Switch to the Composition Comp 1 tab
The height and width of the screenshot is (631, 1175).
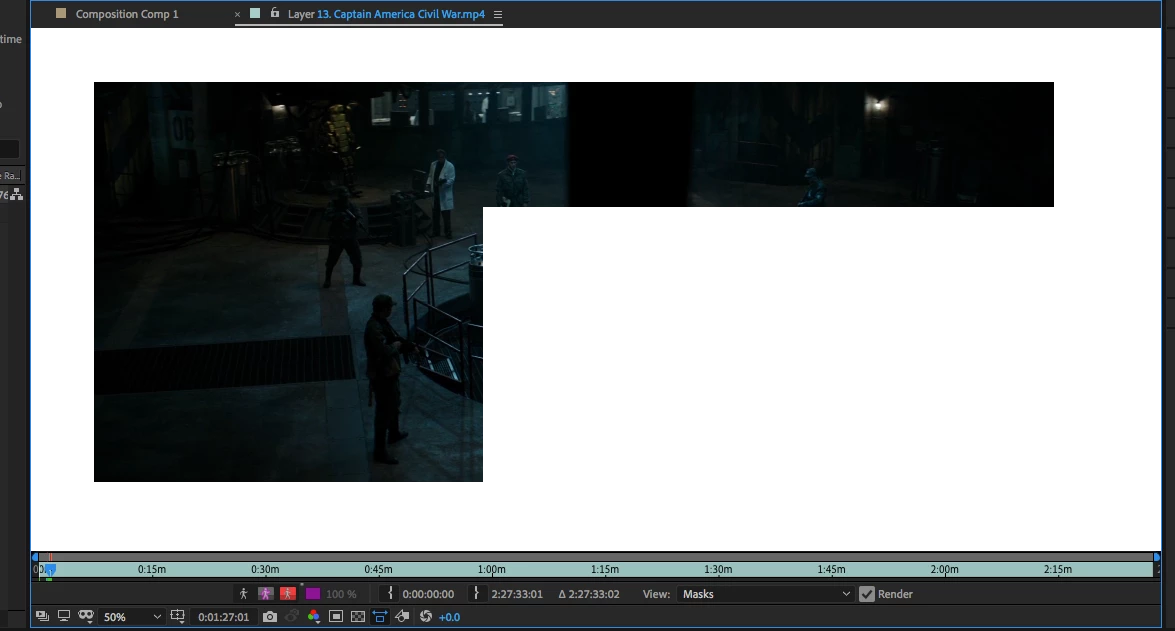click(x=127, y=13)
